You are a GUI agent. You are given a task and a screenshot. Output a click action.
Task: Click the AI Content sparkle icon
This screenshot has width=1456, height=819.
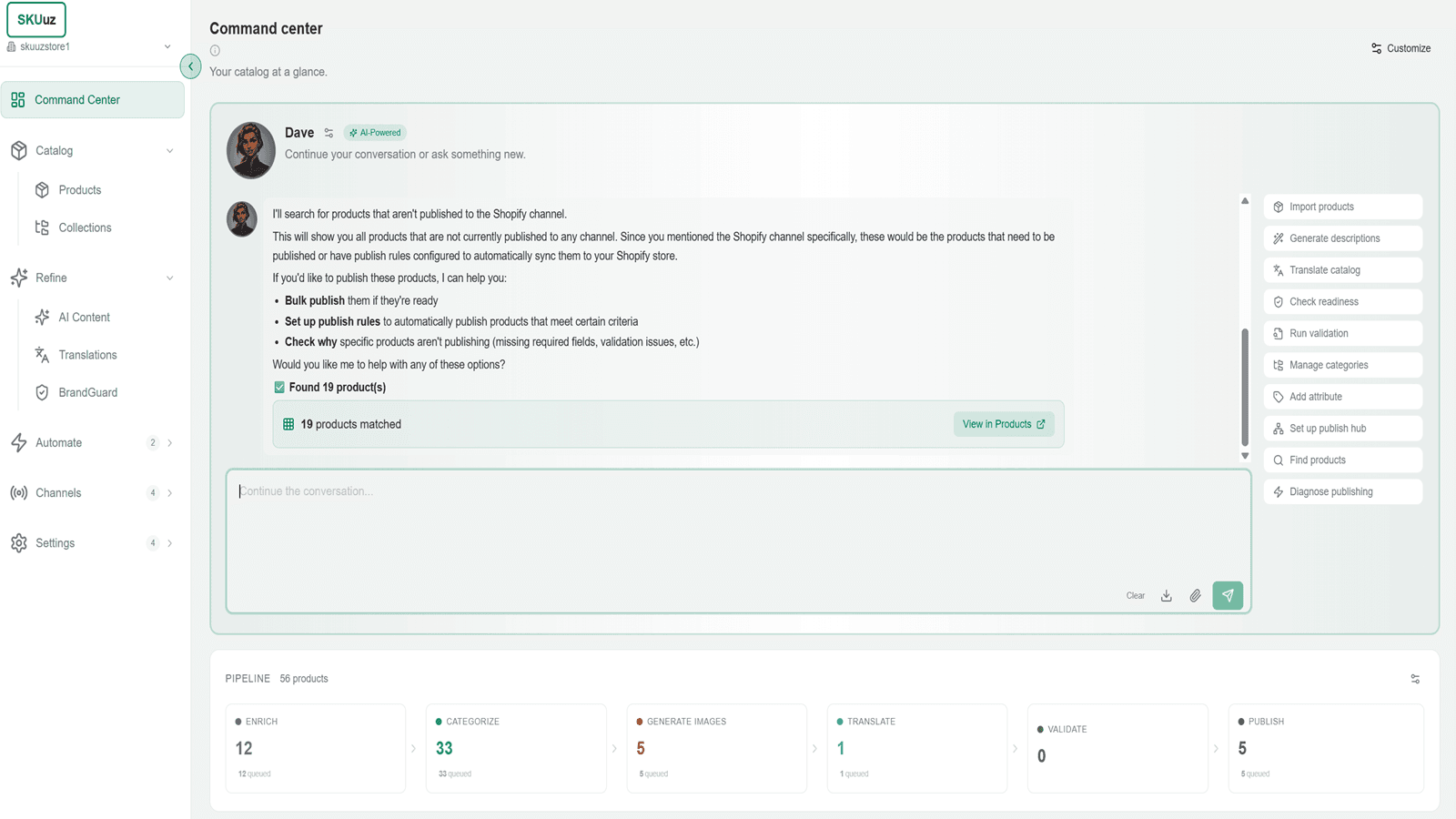[42, 318]
